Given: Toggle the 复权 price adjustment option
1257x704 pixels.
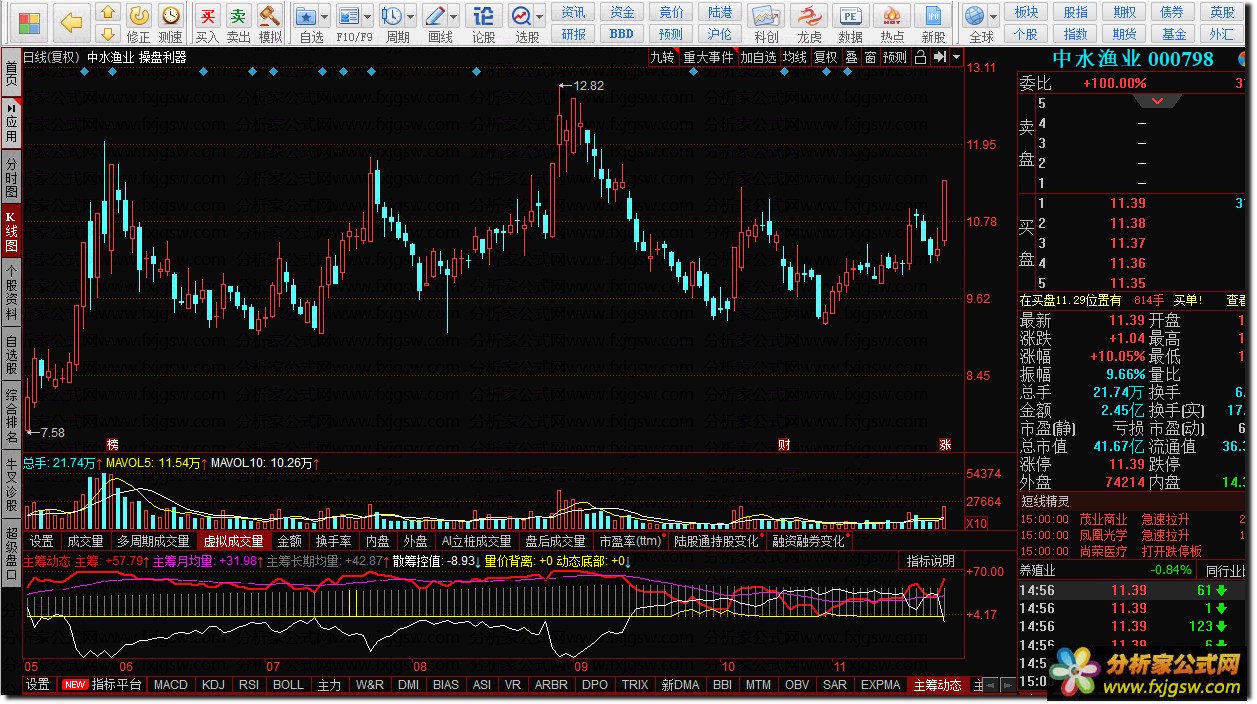Looking at the screenshot, I should [x=826, y=57].
